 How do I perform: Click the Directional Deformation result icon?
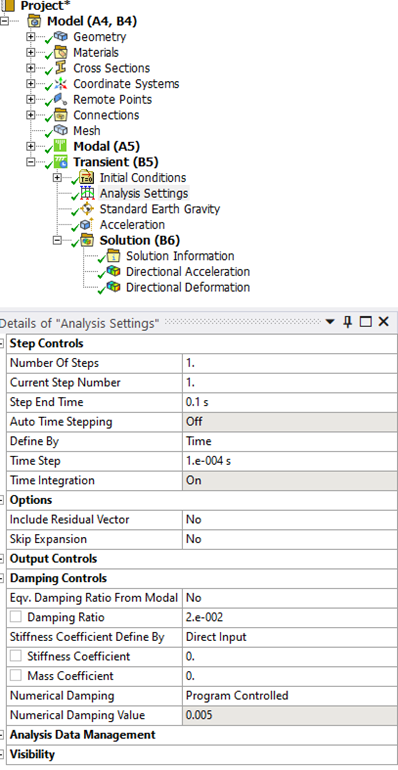point(114,287)
